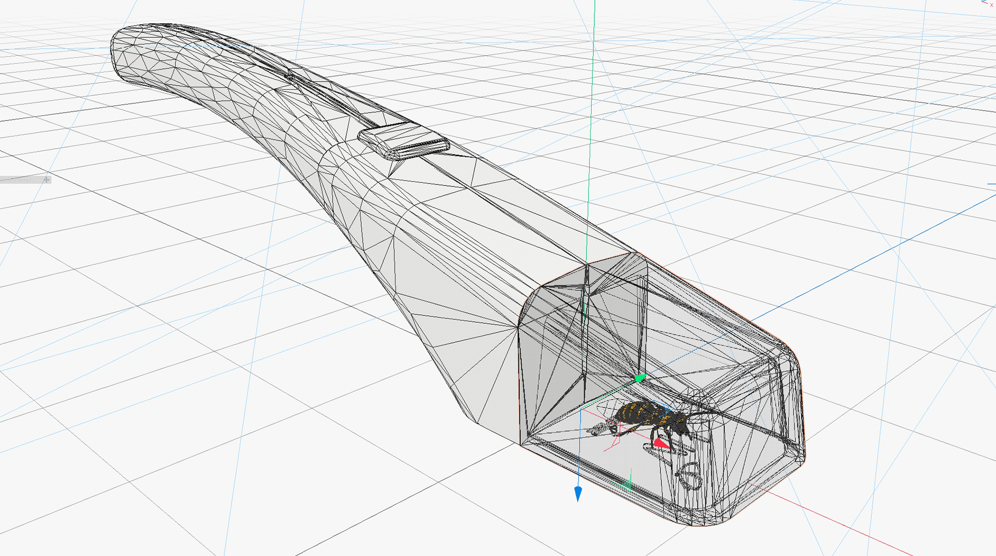This screenshot has width=996, height=556.
Task: Select the blue downward arrow gizmo handle
Action: [577, 494]
